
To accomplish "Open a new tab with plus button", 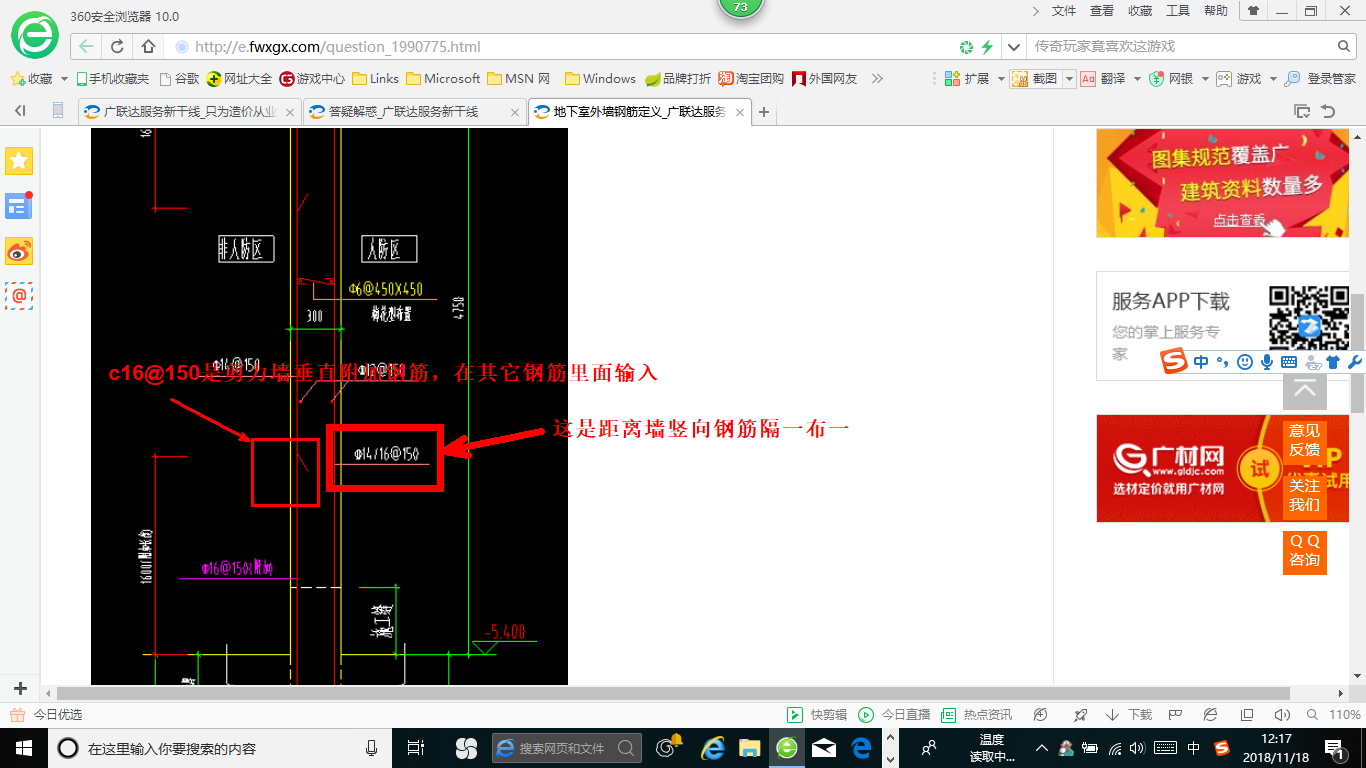I will [764, 112].
